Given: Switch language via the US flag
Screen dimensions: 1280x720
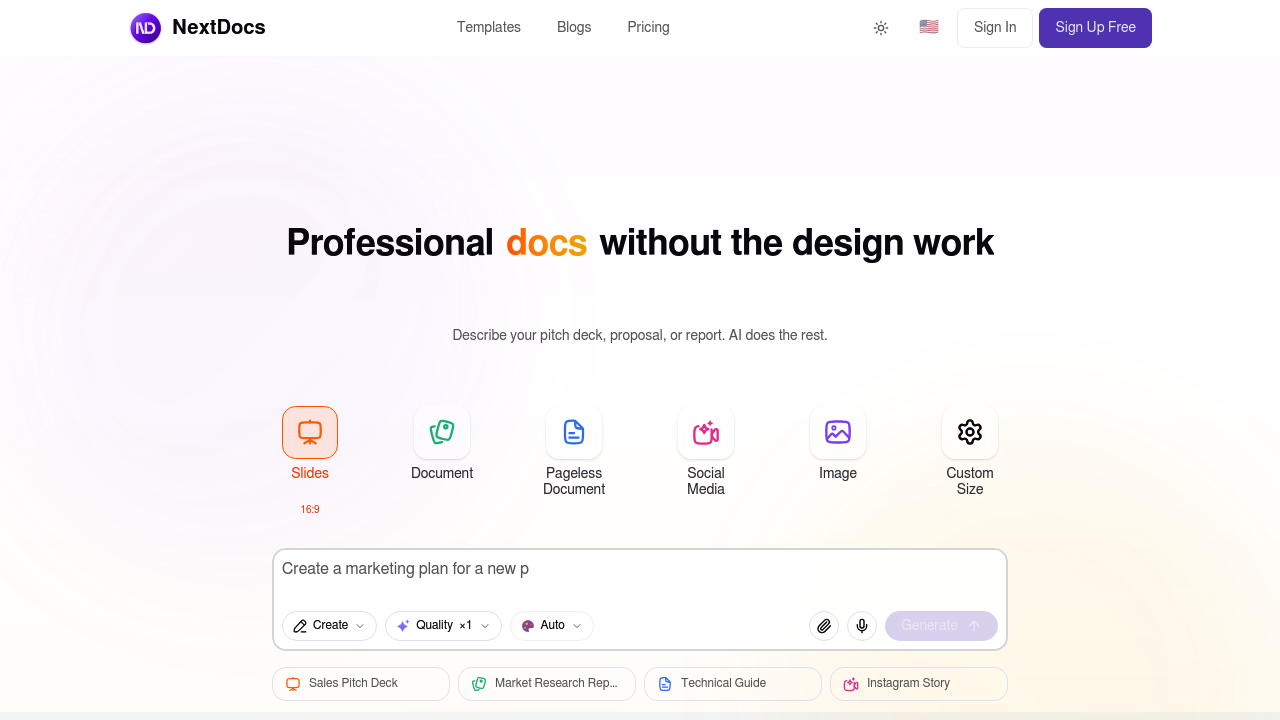Looking at the screenshot, I should tap(928, 27).
